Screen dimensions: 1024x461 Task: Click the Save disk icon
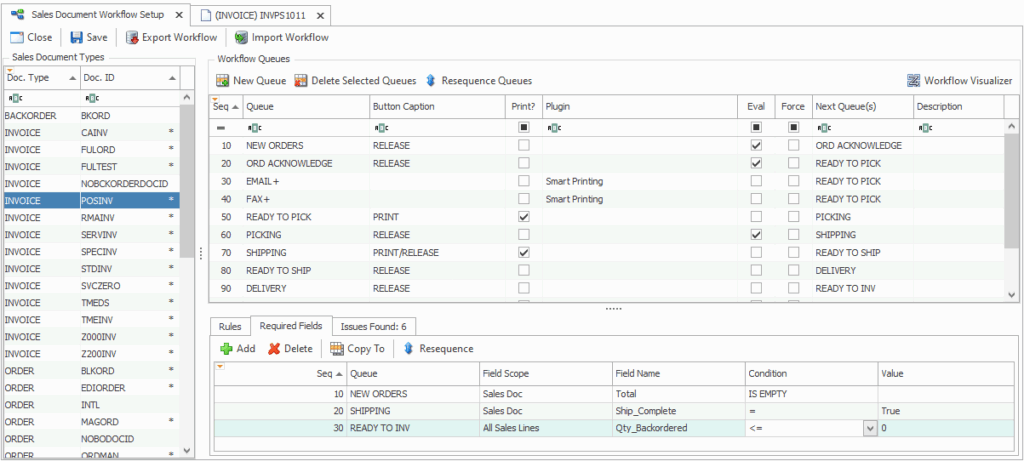coord(76,37)
